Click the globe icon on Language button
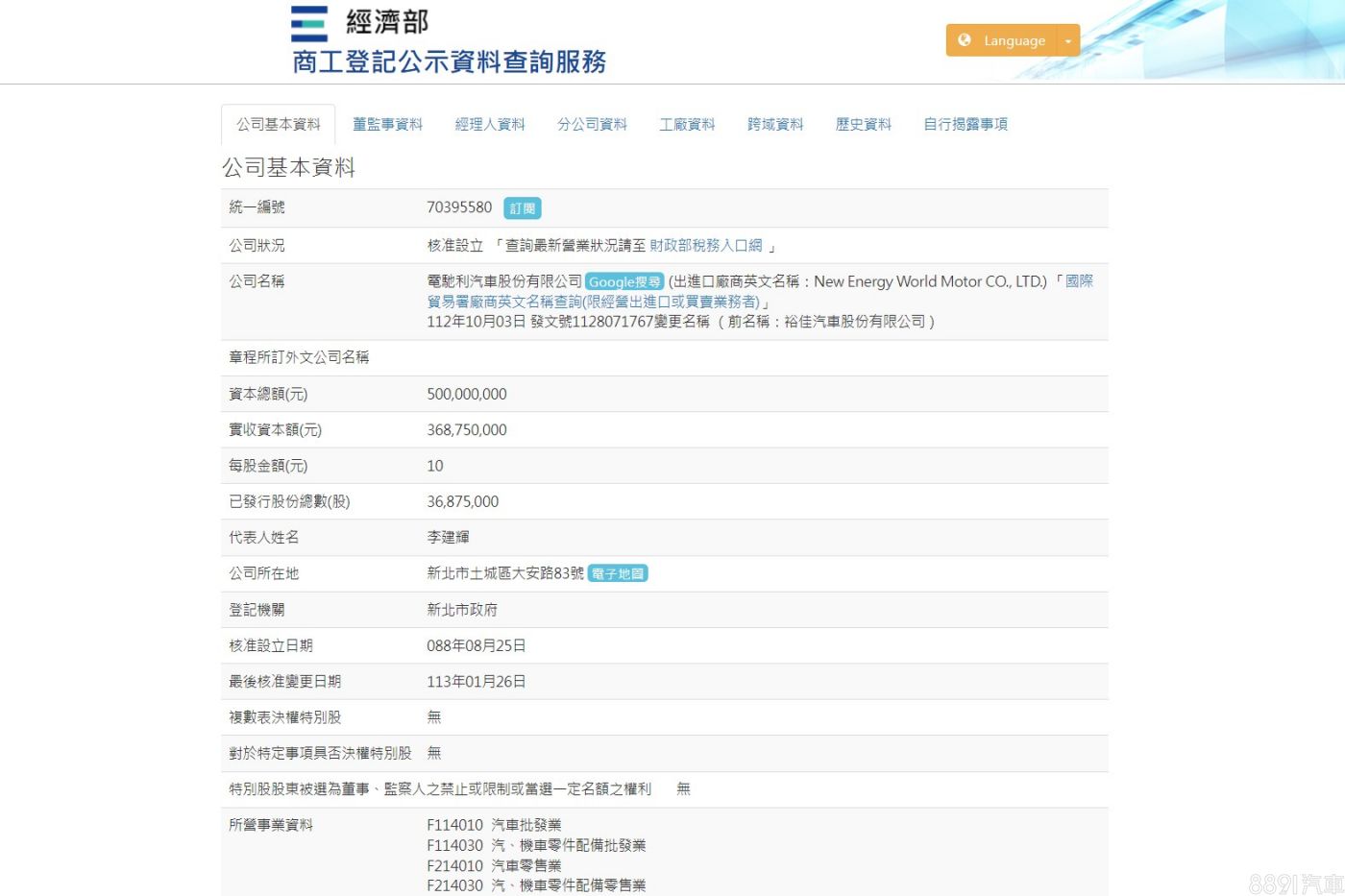This screenshot has height=896, width=1345. [965, 40]
